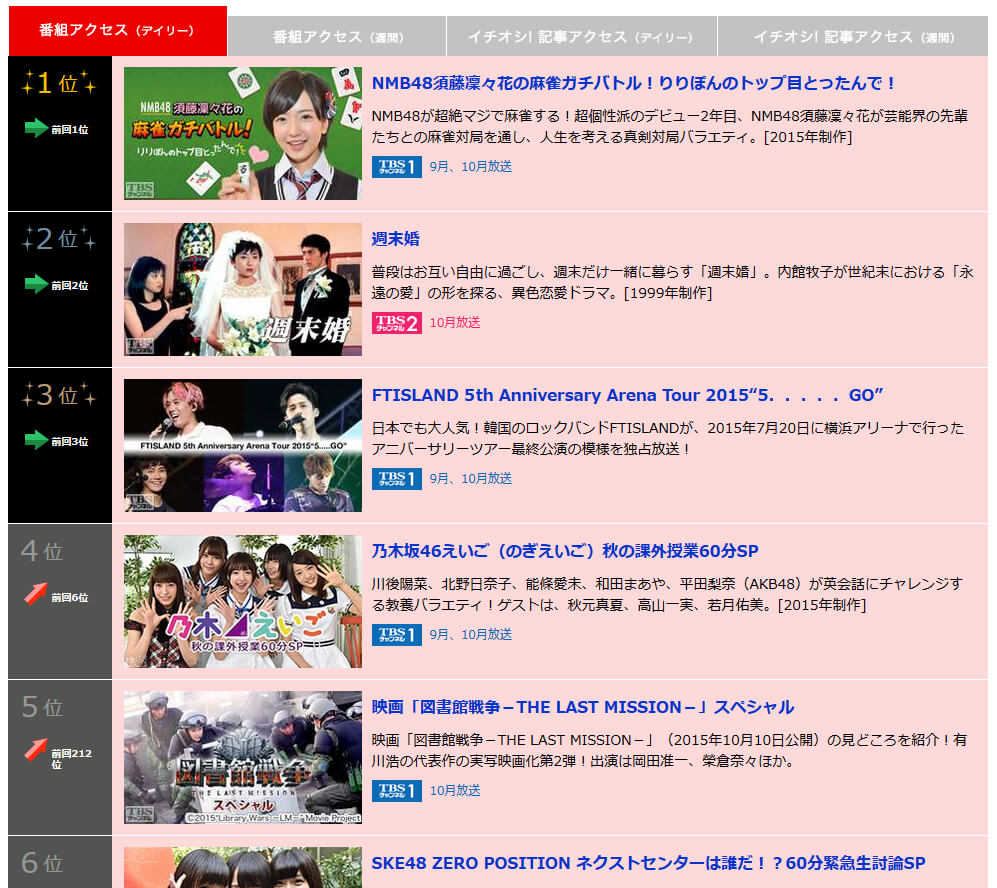Click the green arrow beside 前回3位
The image size is (997, 888).
click(x=36, y=440)
